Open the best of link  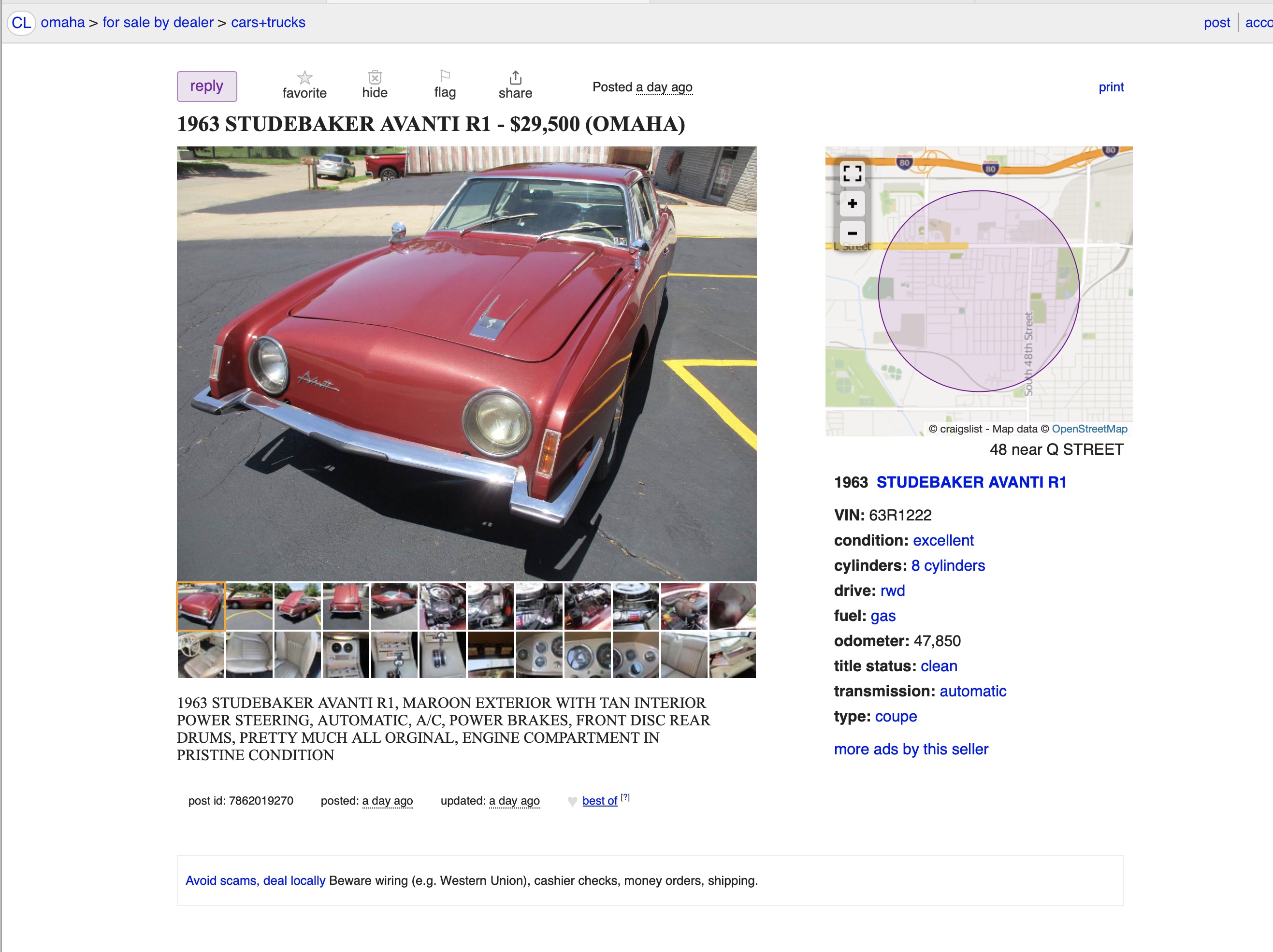click(599, 801)
